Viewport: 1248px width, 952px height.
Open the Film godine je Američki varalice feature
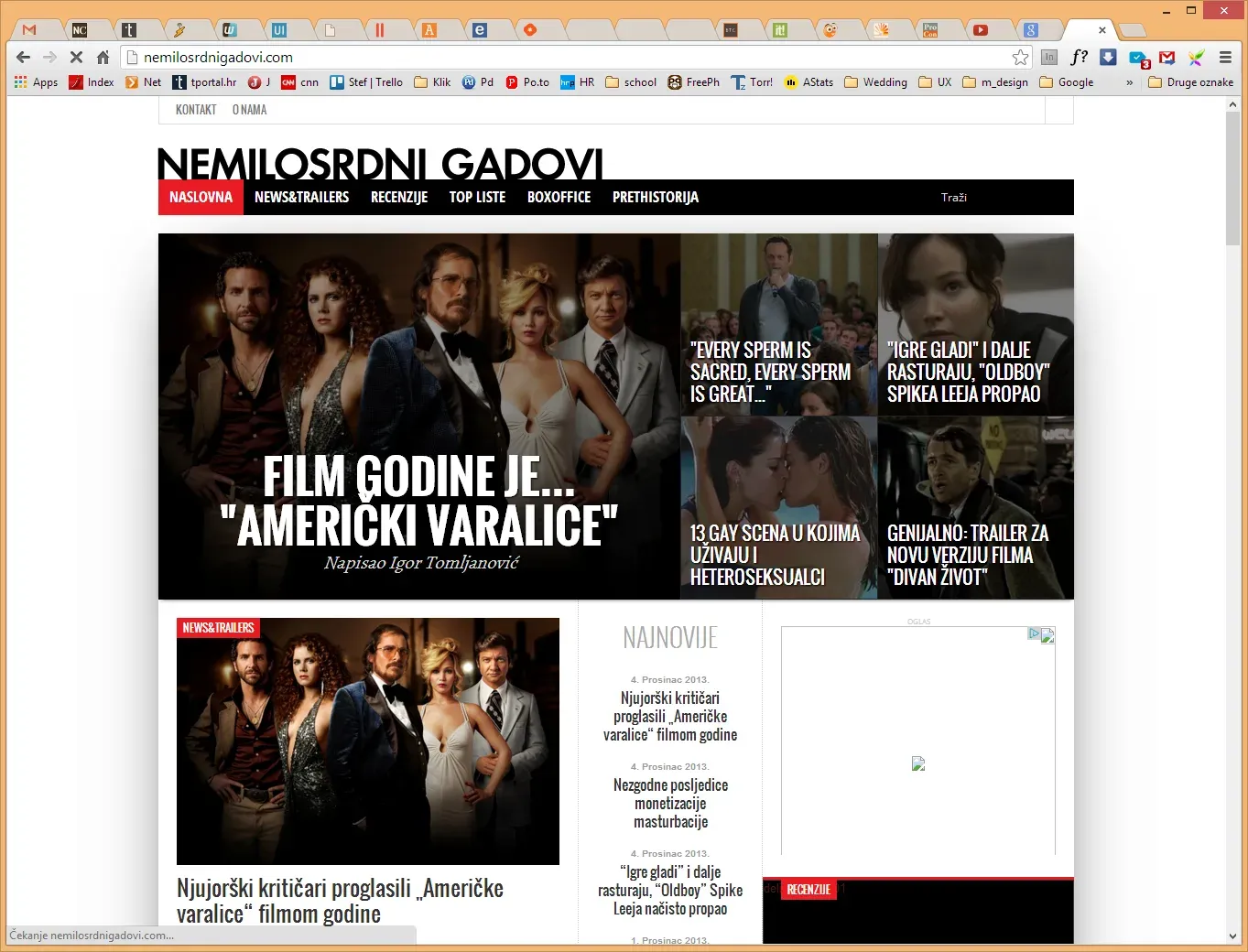point(419,416)
